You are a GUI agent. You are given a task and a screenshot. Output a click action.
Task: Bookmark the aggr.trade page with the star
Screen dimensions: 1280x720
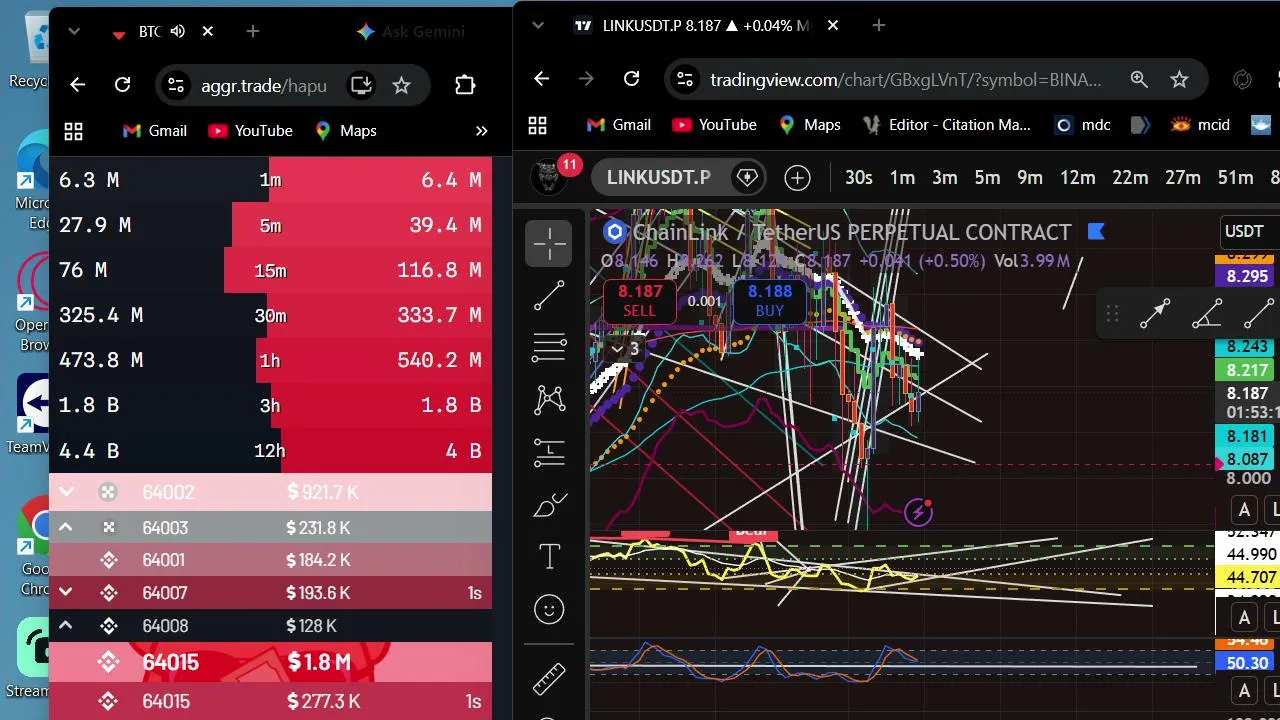coord(401,85)
